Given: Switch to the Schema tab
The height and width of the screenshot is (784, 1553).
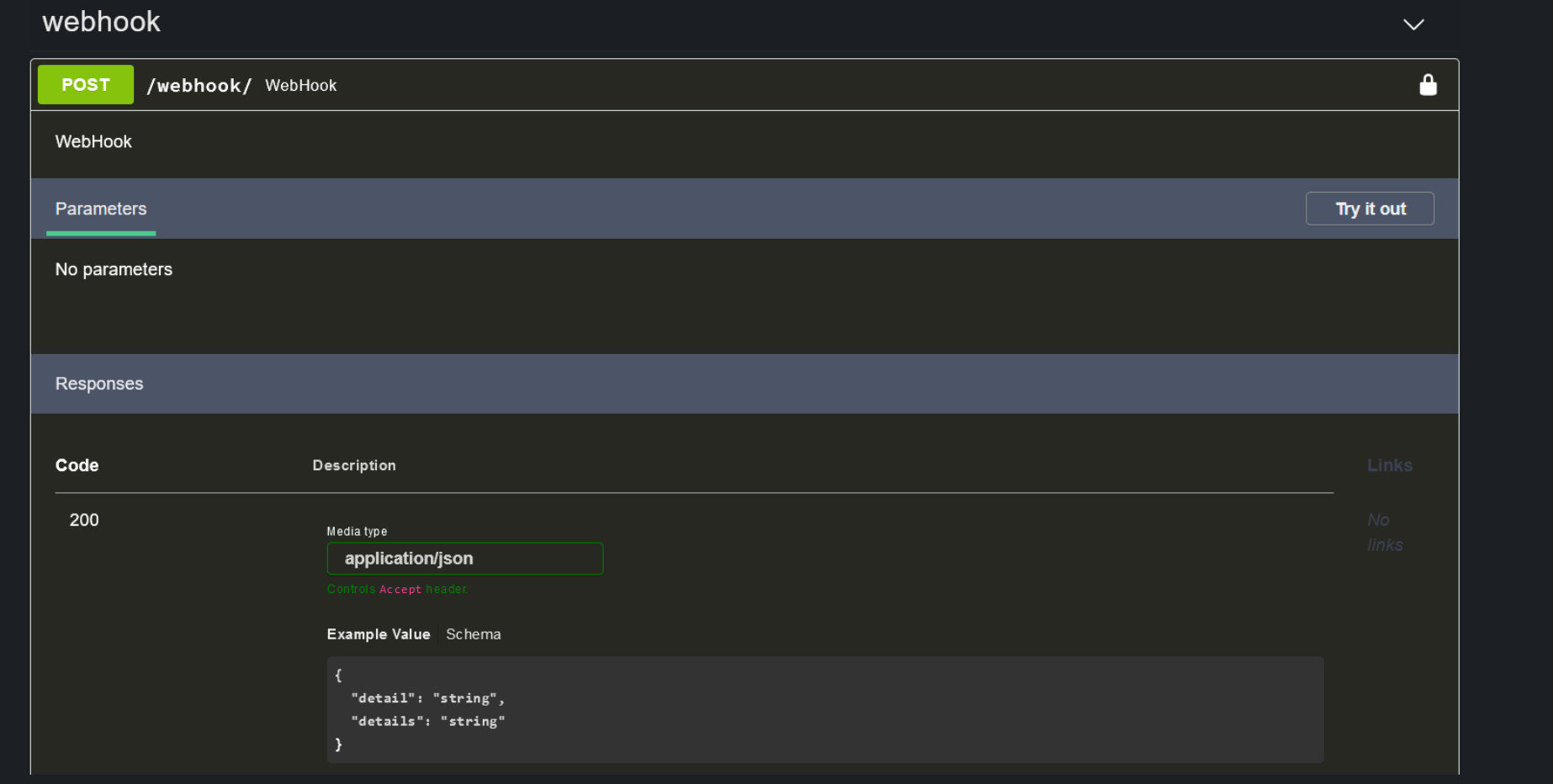Looking at the screenshot, I should coord(473,633).
